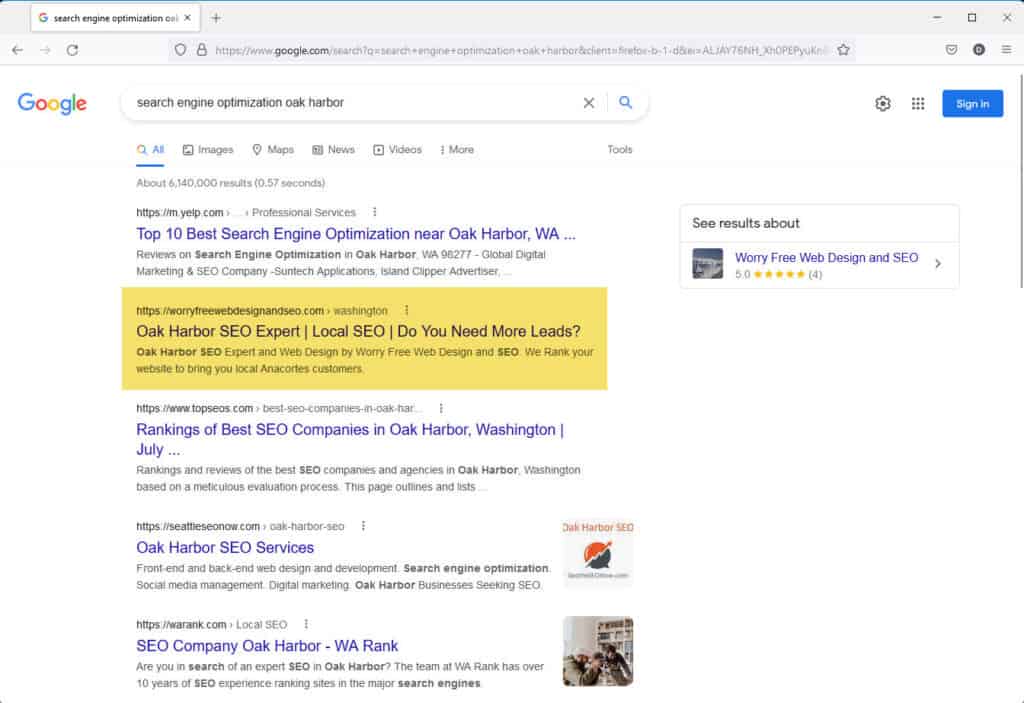The image size is (1024, 703).
Task: Click the magnifying glass search button
Action: [626, 103]
